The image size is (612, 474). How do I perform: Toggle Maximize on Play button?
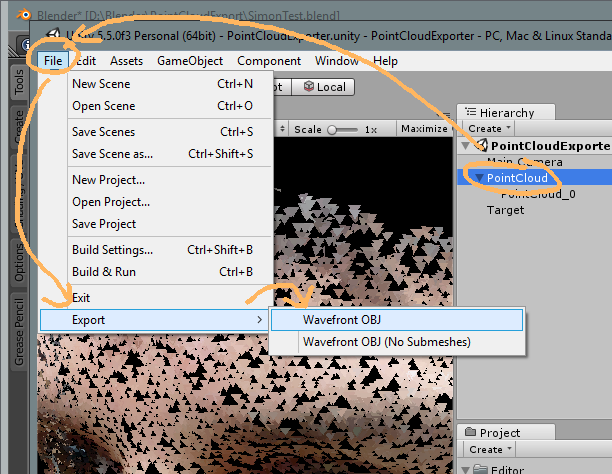click(424, 129)
